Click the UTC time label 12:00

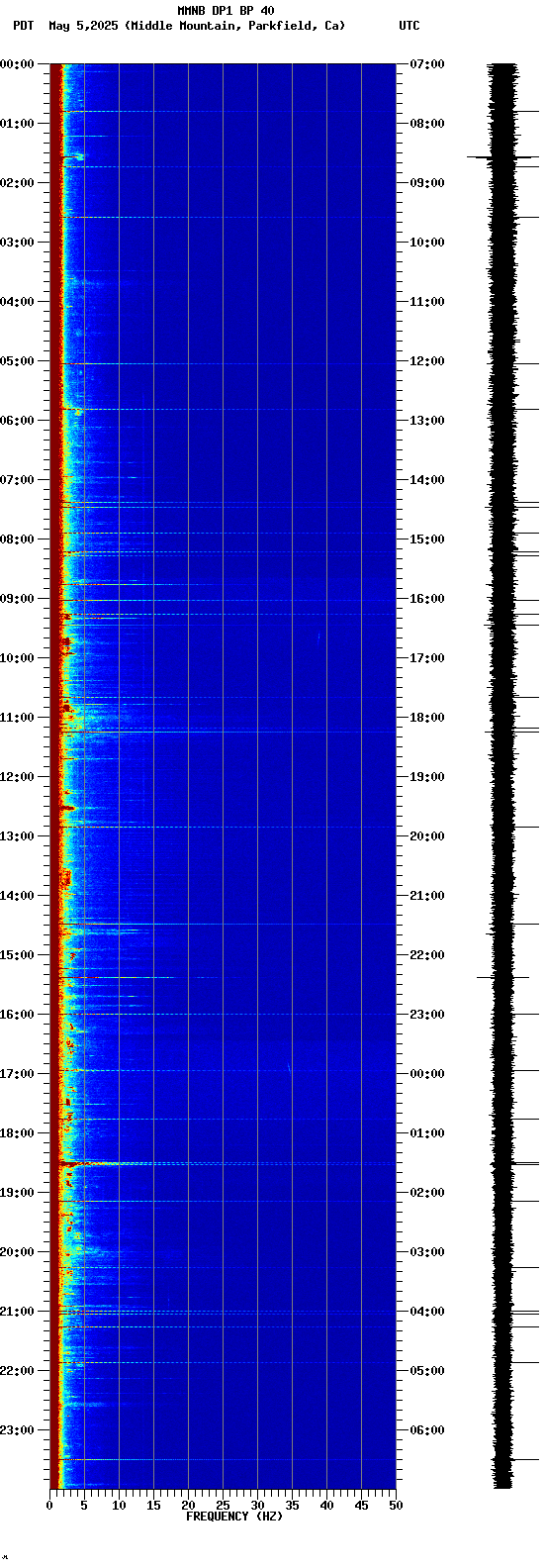[x=427, y=361]
